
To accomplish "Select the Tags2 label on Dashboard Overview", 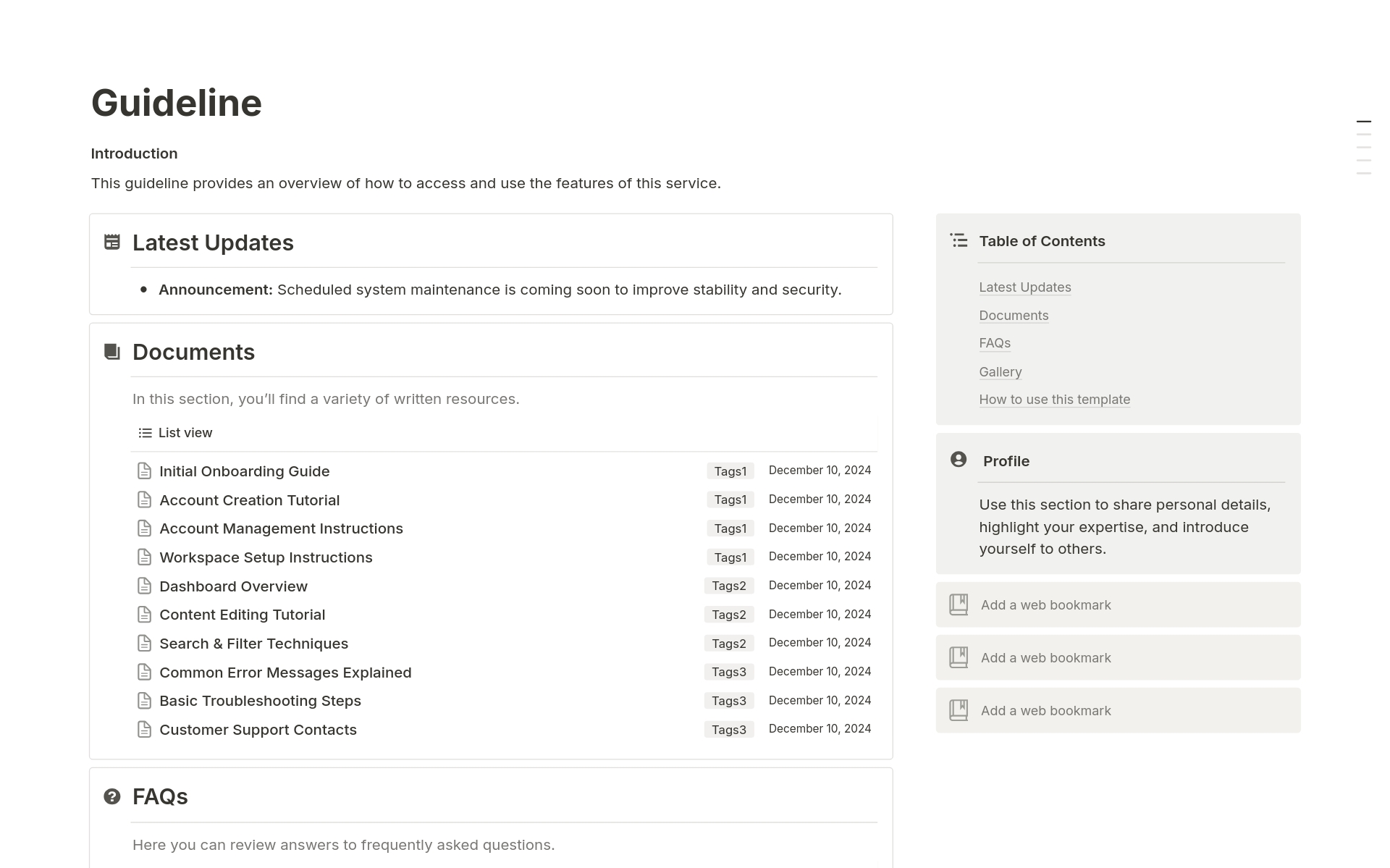I will (x=729, y=585).
